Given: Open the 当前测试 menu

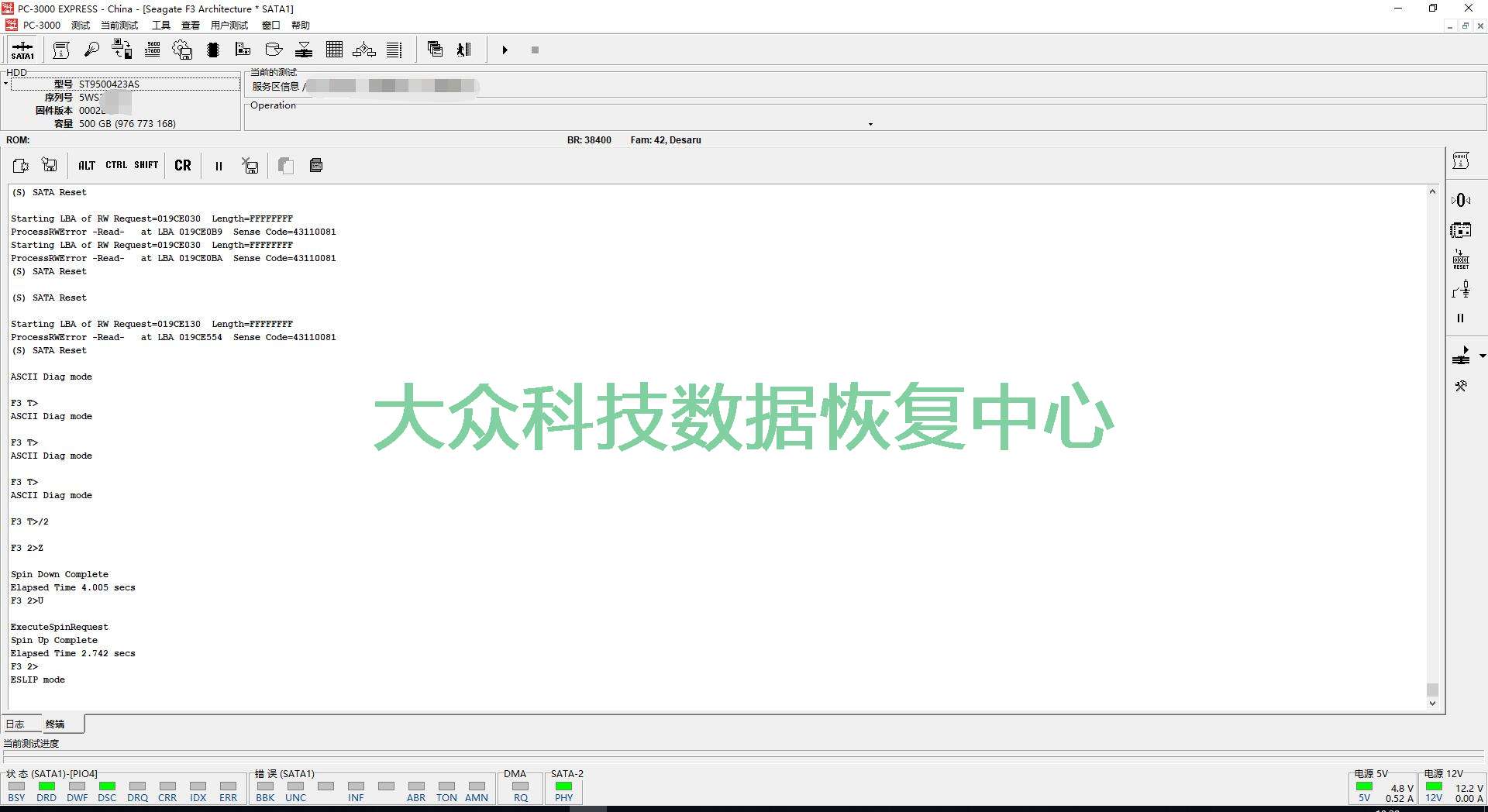Looking at the screenshot, I should (119, 26).
